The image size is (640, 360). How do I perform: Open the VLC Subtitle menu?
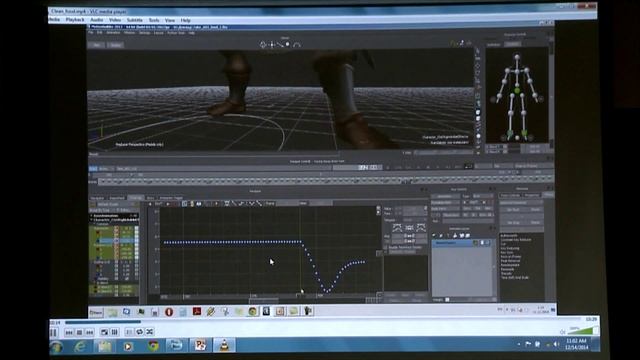tap(134, 20)
